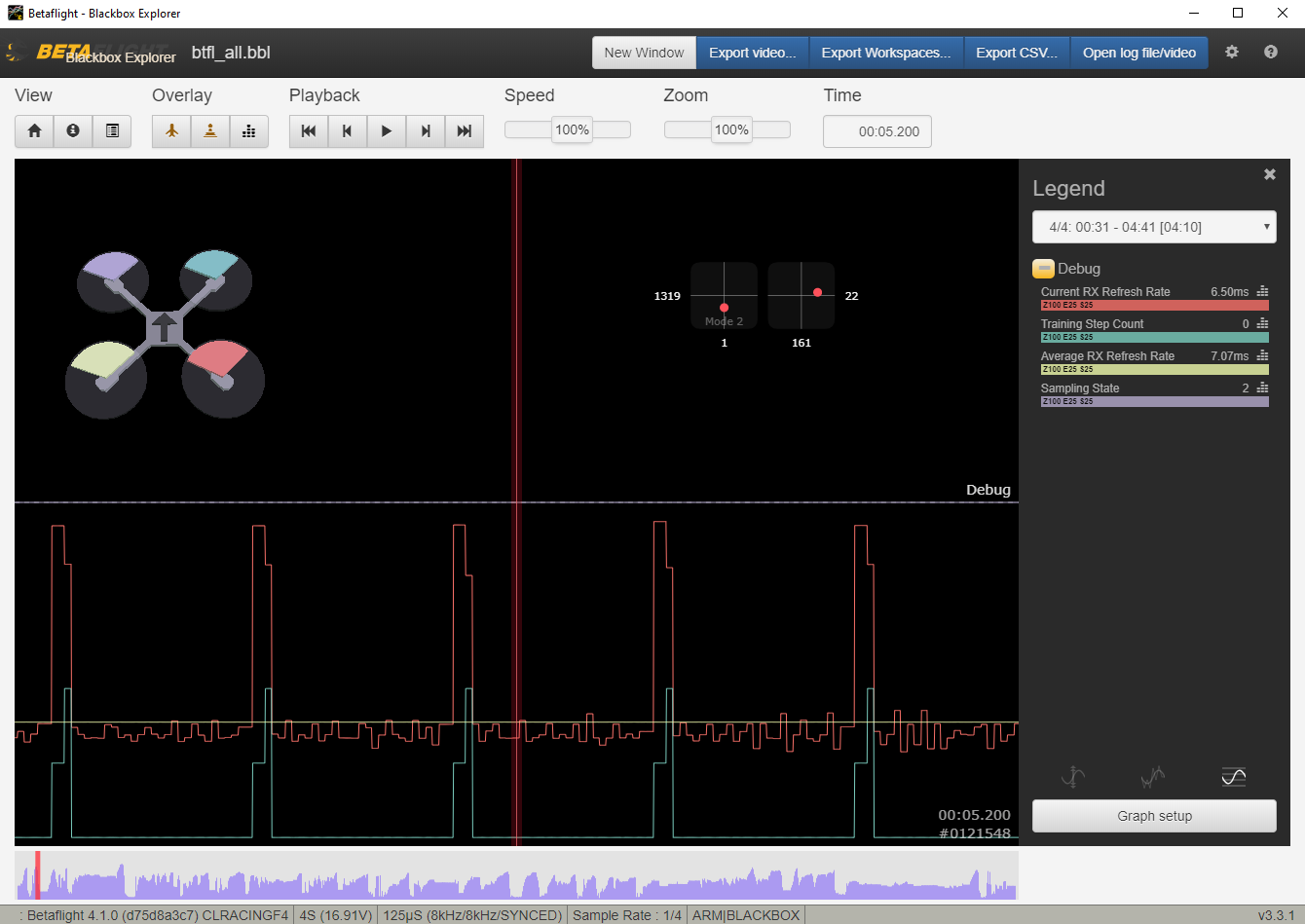1305x924 pixels.
Task: Click Export CSV button
Action: click(1017, 53)
